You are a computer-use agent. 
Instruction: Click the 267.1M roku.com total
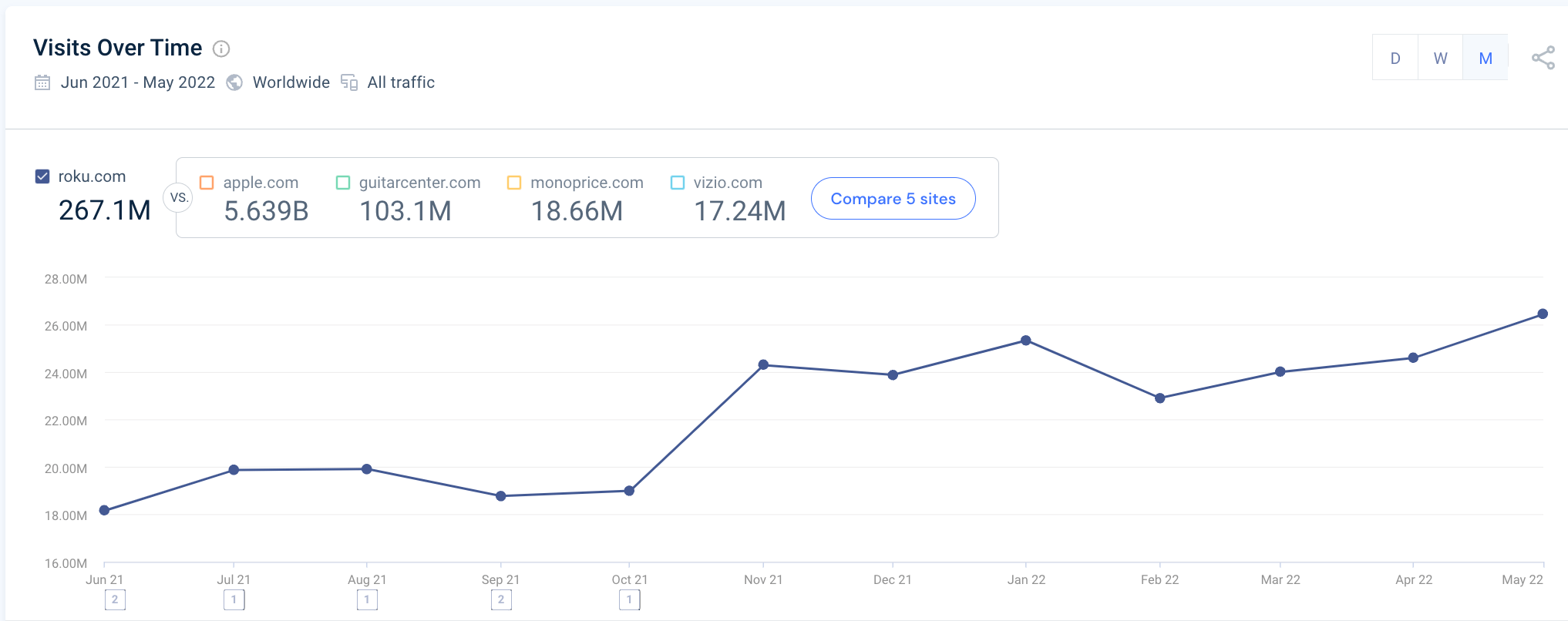[x=105, y=210]
